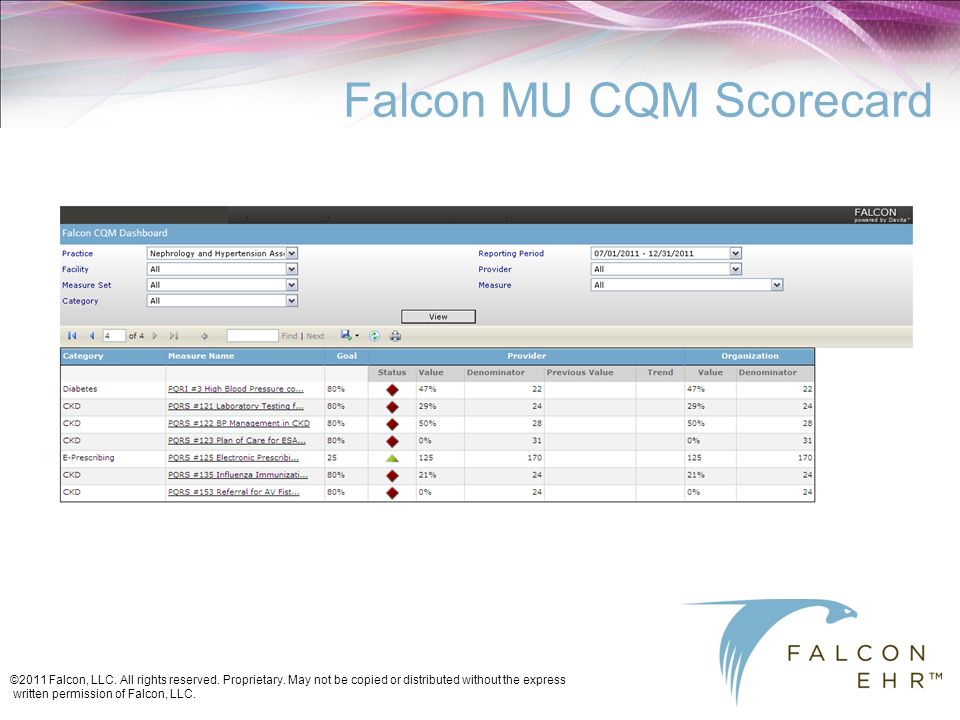Print the report via printer icon
This screenshot has height=720, width=960.
click(396, 336)
